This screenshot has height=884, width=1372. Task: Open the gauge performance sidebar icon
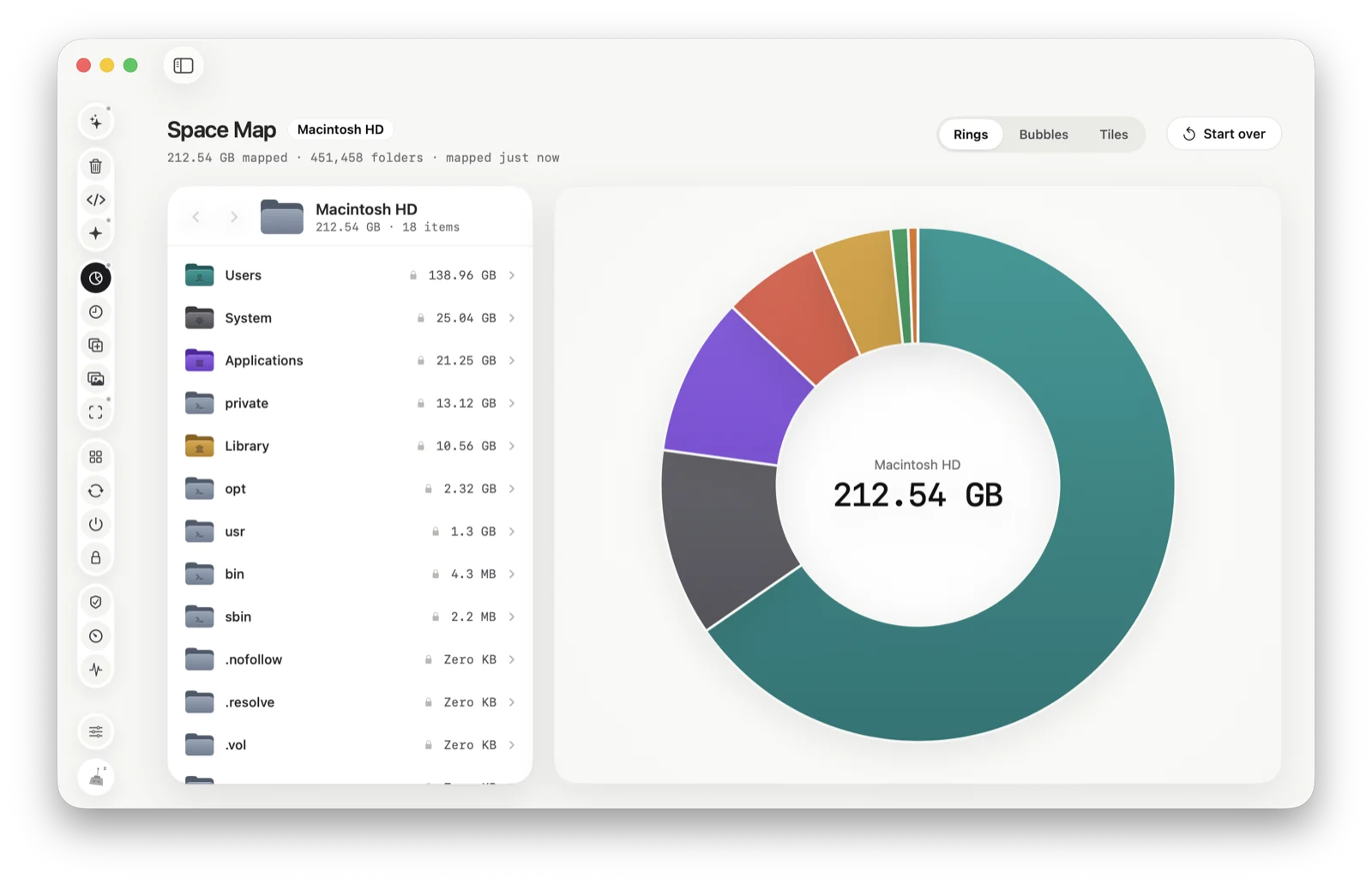[96, 636]
